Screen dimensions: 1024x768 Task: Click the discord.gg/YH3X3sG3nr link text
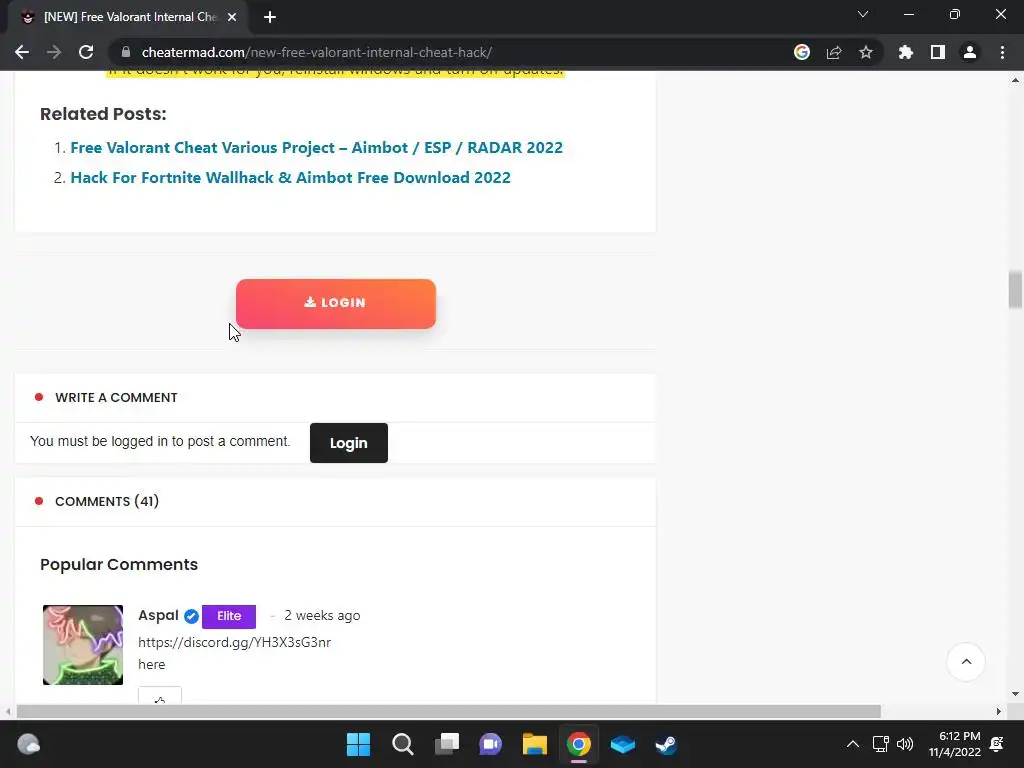click(x=234, y=643)
